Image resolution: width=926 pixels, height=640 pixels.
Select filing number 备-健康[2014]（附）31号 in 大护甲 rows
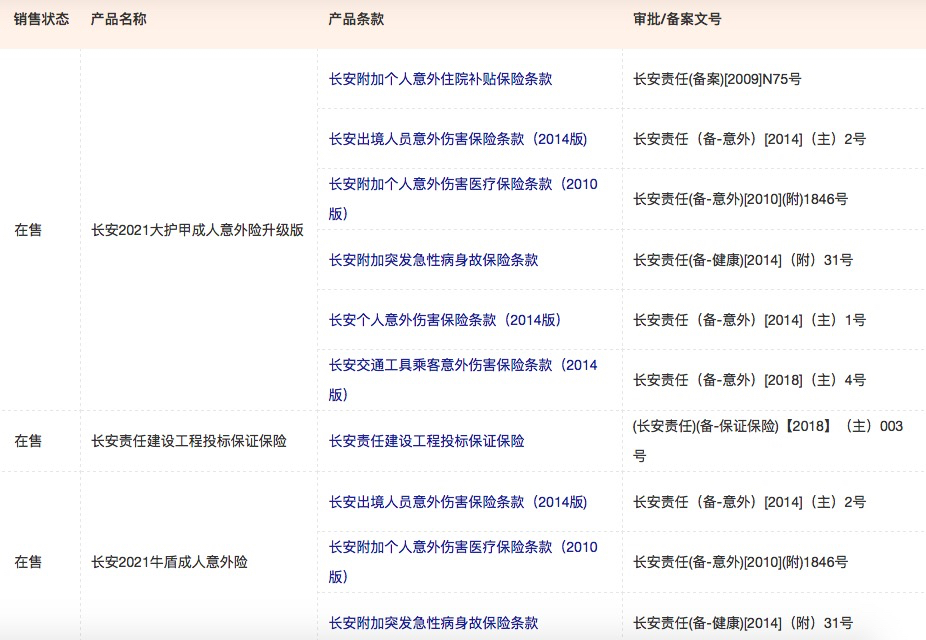coord(743,260)
